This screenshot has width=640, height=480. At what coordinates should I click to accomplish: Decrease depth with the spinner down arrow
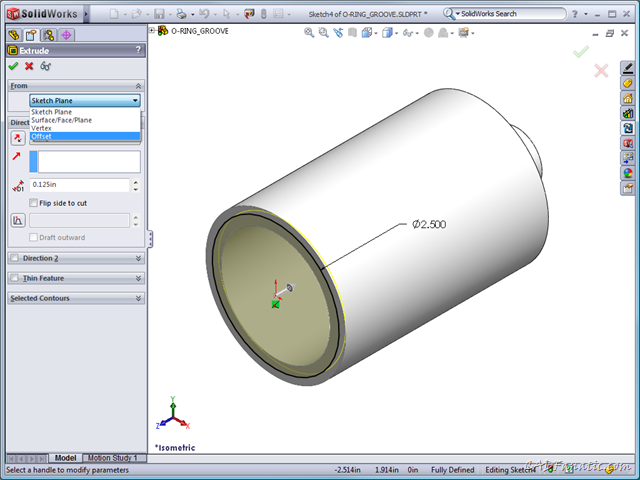(x=136, y=189)
